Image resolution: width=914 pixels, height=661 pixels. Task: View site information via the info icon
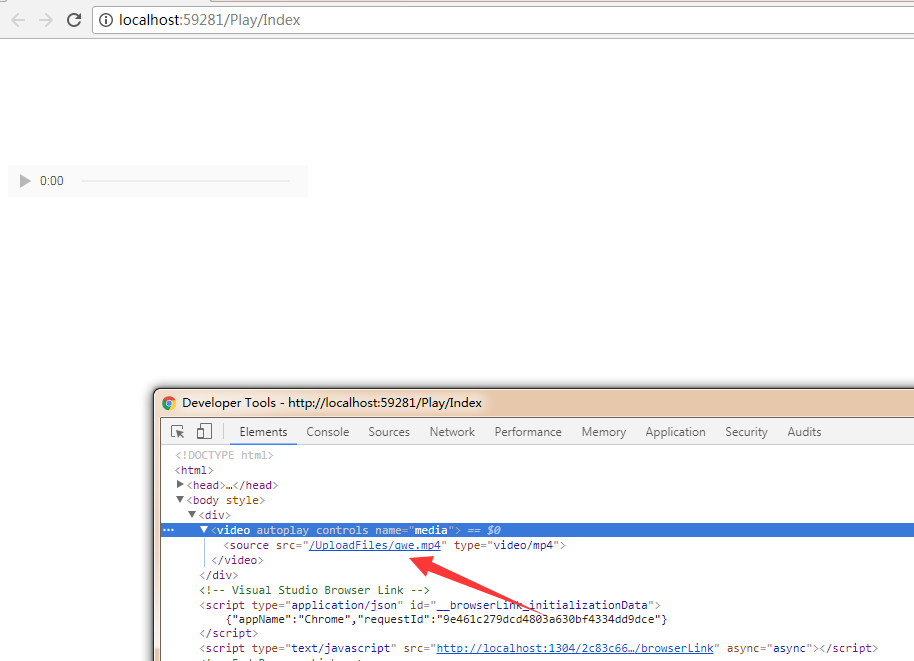[106, 20]
